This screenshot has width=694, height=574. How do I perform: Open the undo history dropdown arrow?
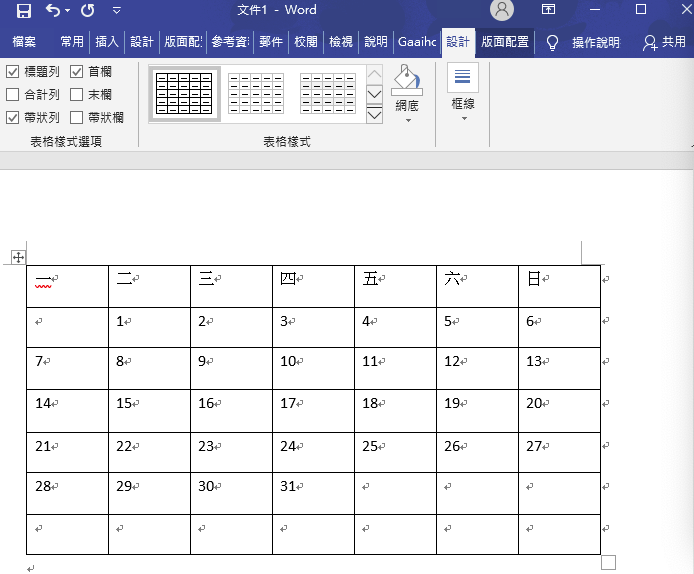coord(67,10)
